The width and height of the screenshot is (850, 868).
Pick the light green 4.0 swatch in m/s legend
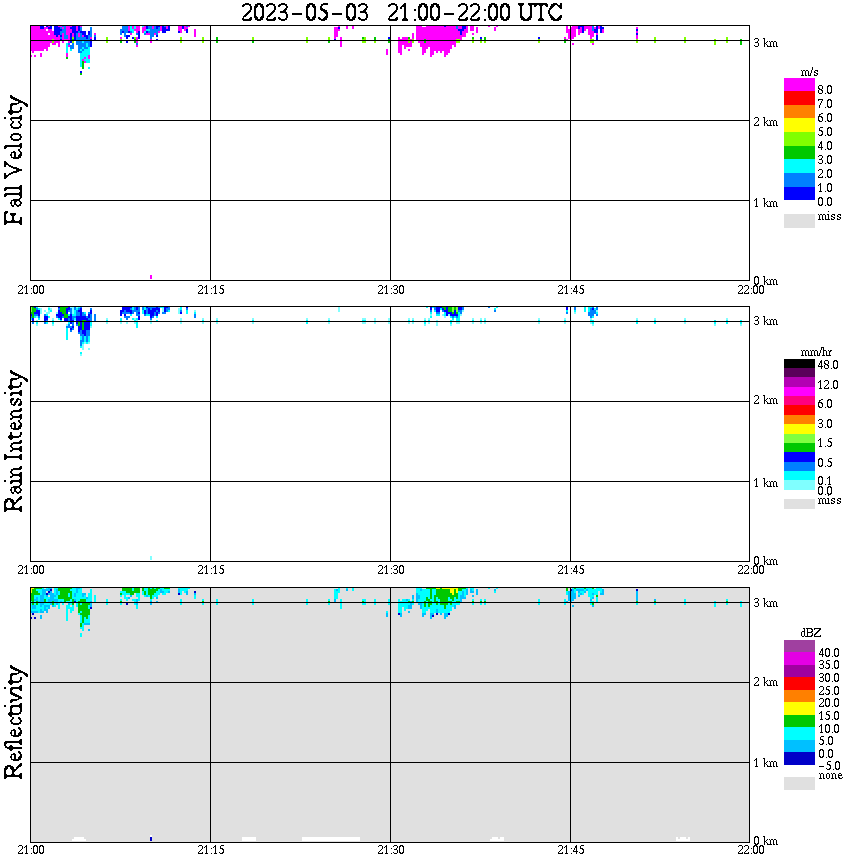799,138
